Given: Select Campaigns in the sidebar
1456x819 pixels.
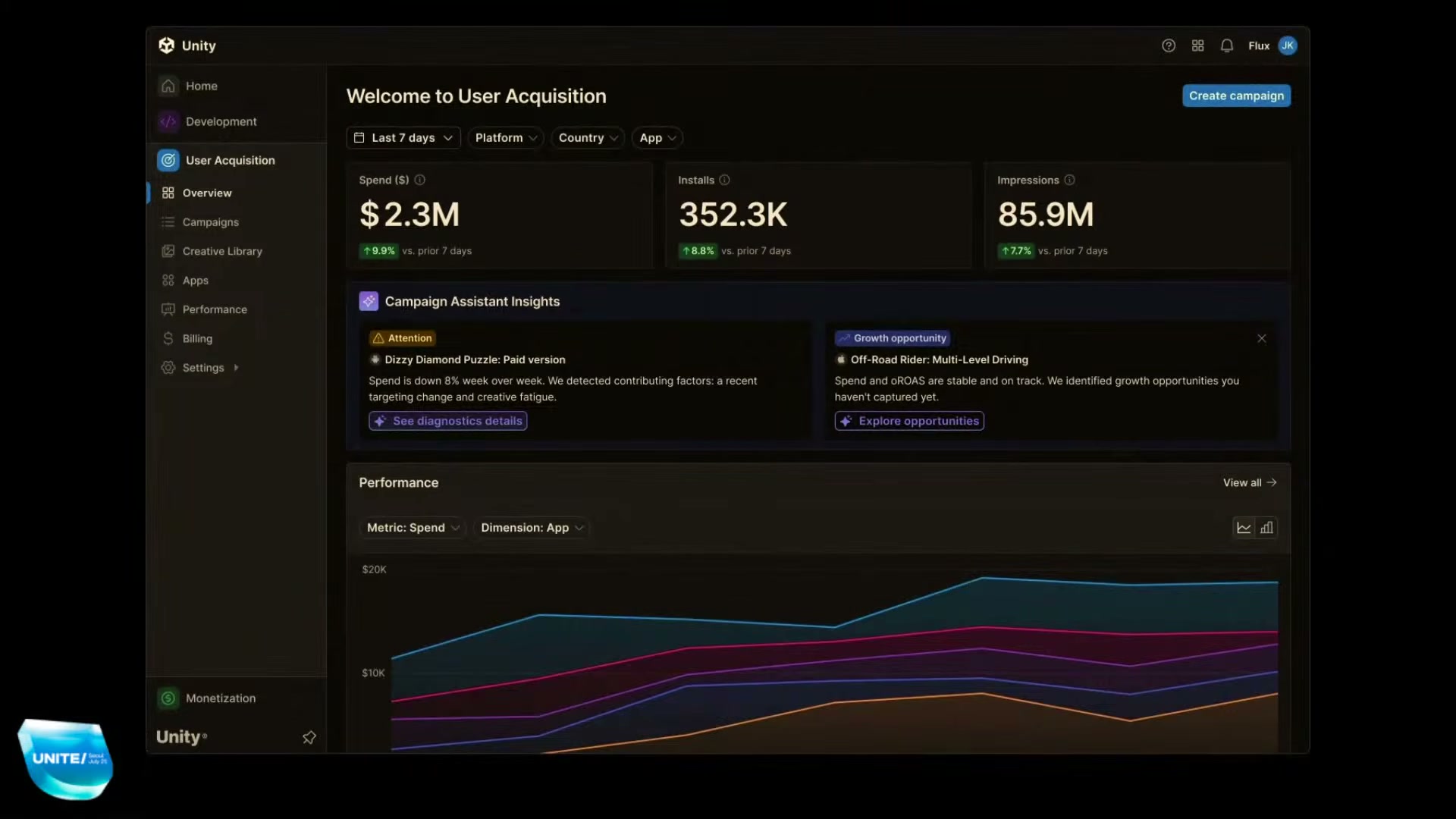Looking at the screenshot, I should tap(211, 222).
